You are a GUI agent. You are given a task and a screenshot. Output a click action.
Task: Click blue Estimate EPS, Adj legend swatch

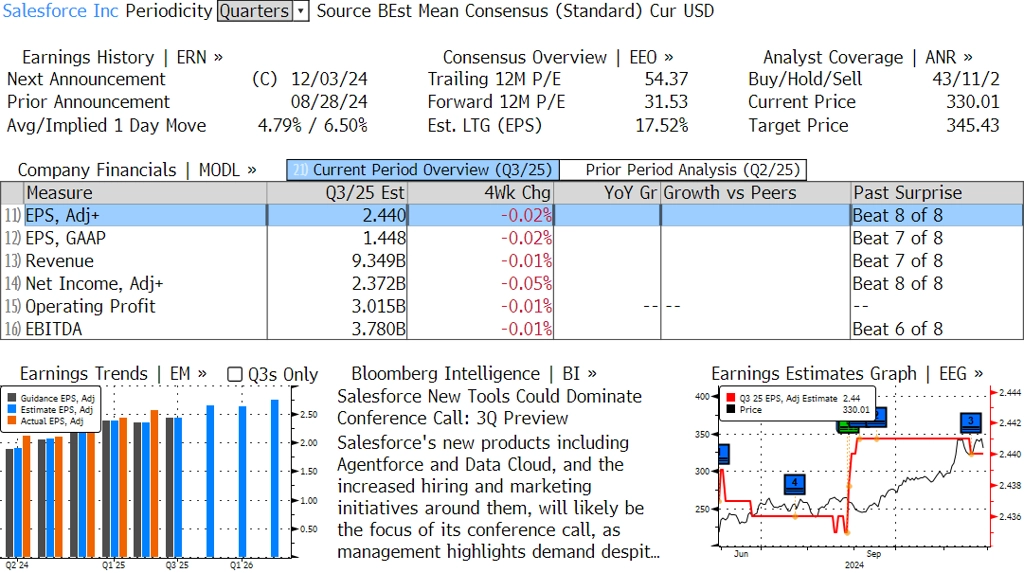pyautogui.click(x=12, y=410)
